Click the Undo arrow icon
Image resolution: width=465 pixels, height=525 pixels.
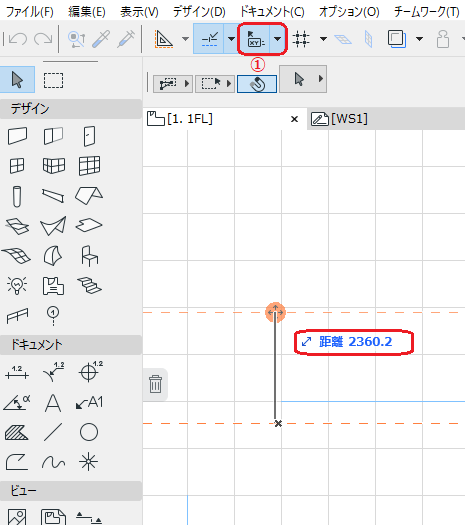[x=17, y=39]
